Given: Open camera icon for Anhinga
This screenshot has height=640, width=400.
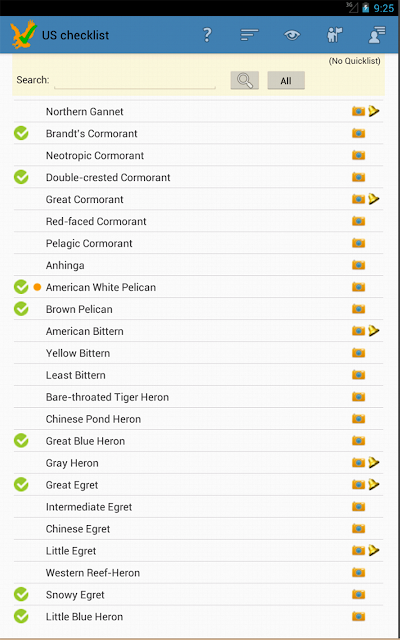Looking at the screenshot, I should click(x=358, y=265).
